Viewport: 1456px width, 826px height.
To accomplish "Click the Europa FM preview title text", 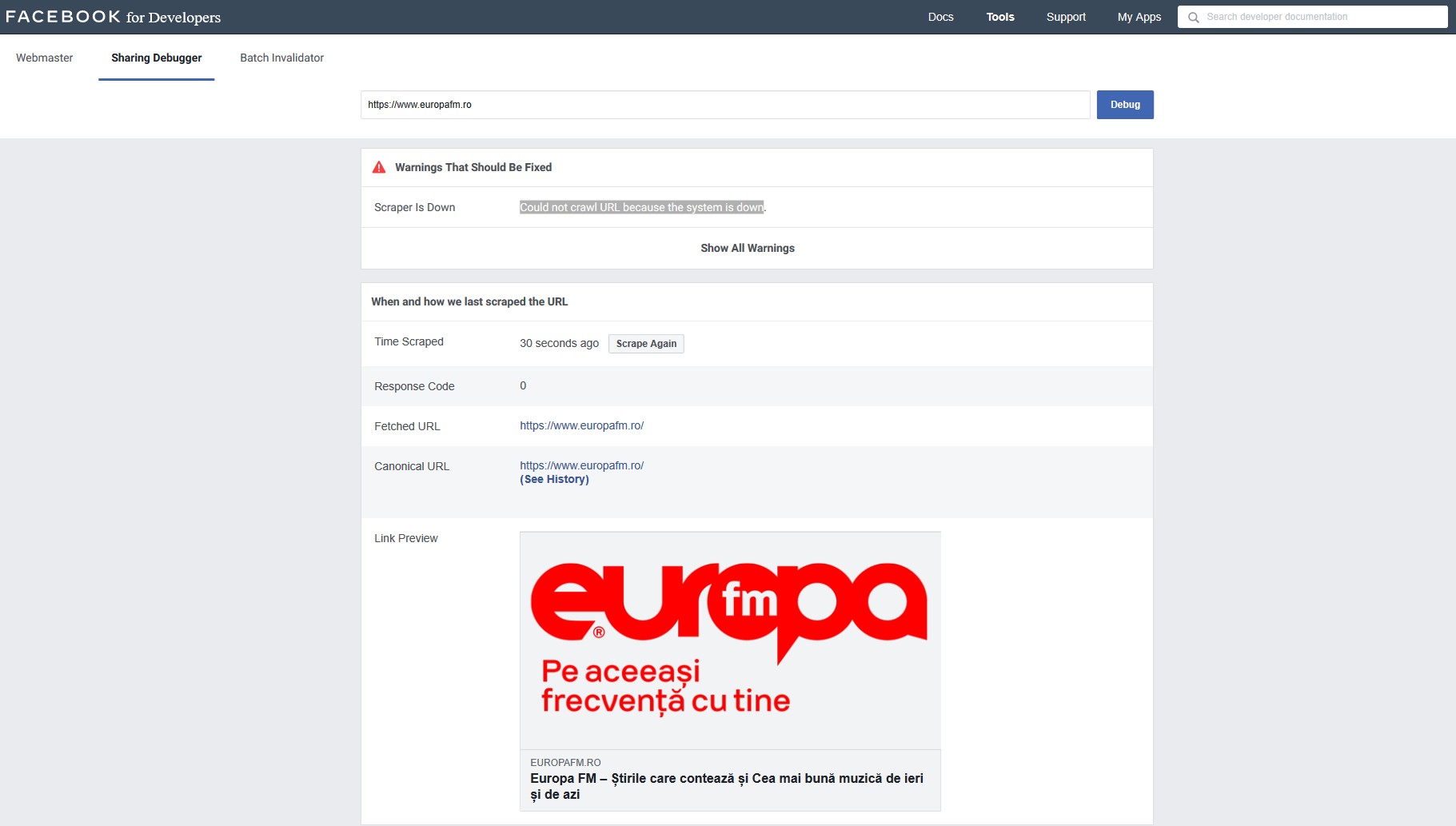I will (x=727, y=786).
